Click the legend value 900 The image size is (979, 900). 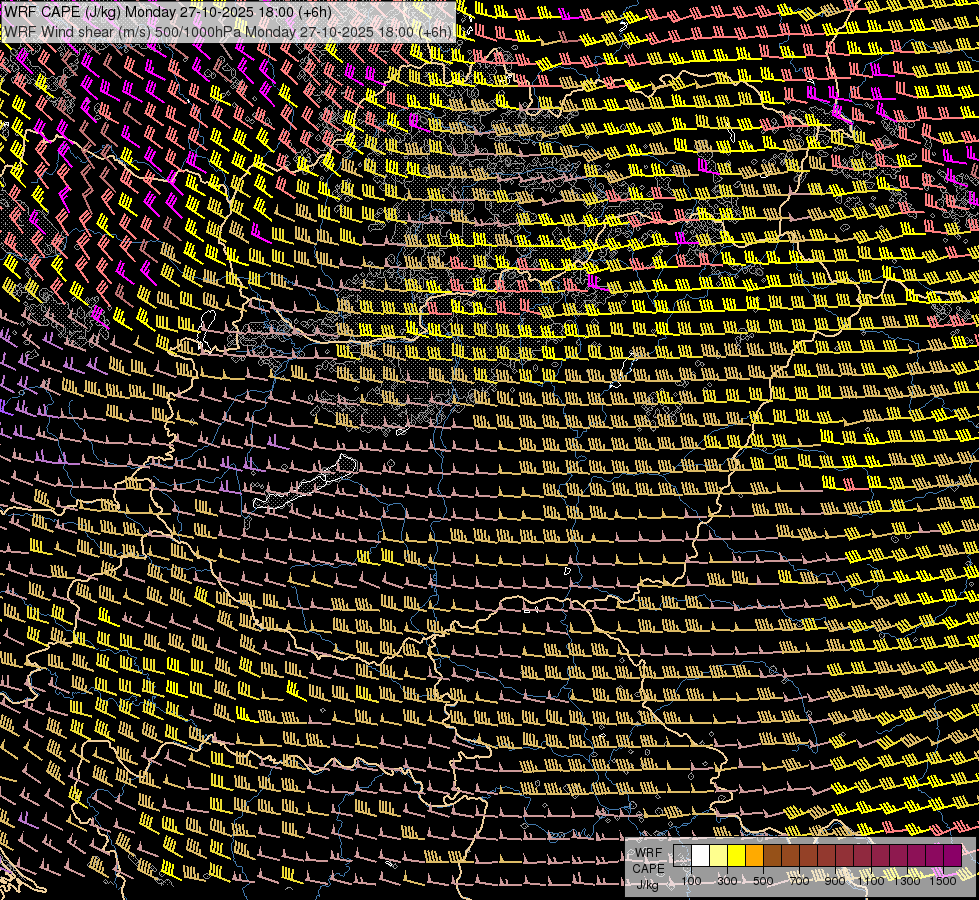click(835, 881)
